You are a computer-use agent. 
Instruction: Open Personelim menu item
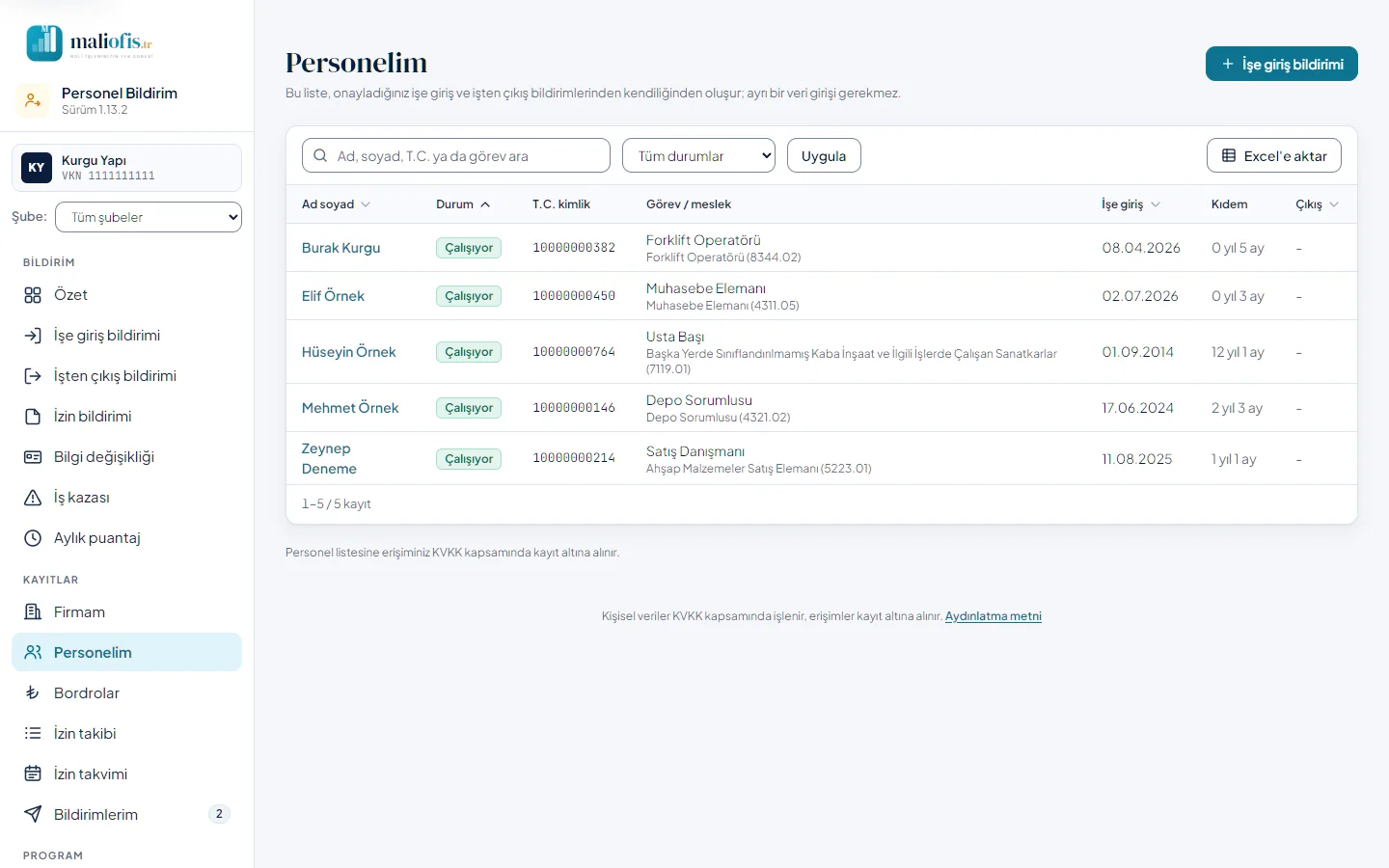tap(126, 652)
